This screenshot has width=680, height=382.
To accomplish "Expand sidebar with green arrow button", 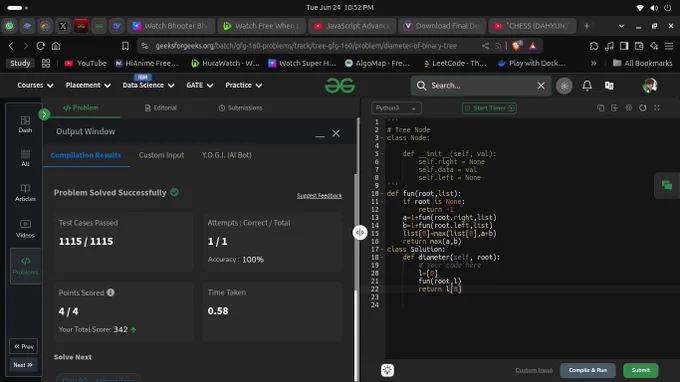I will [44, 114].
